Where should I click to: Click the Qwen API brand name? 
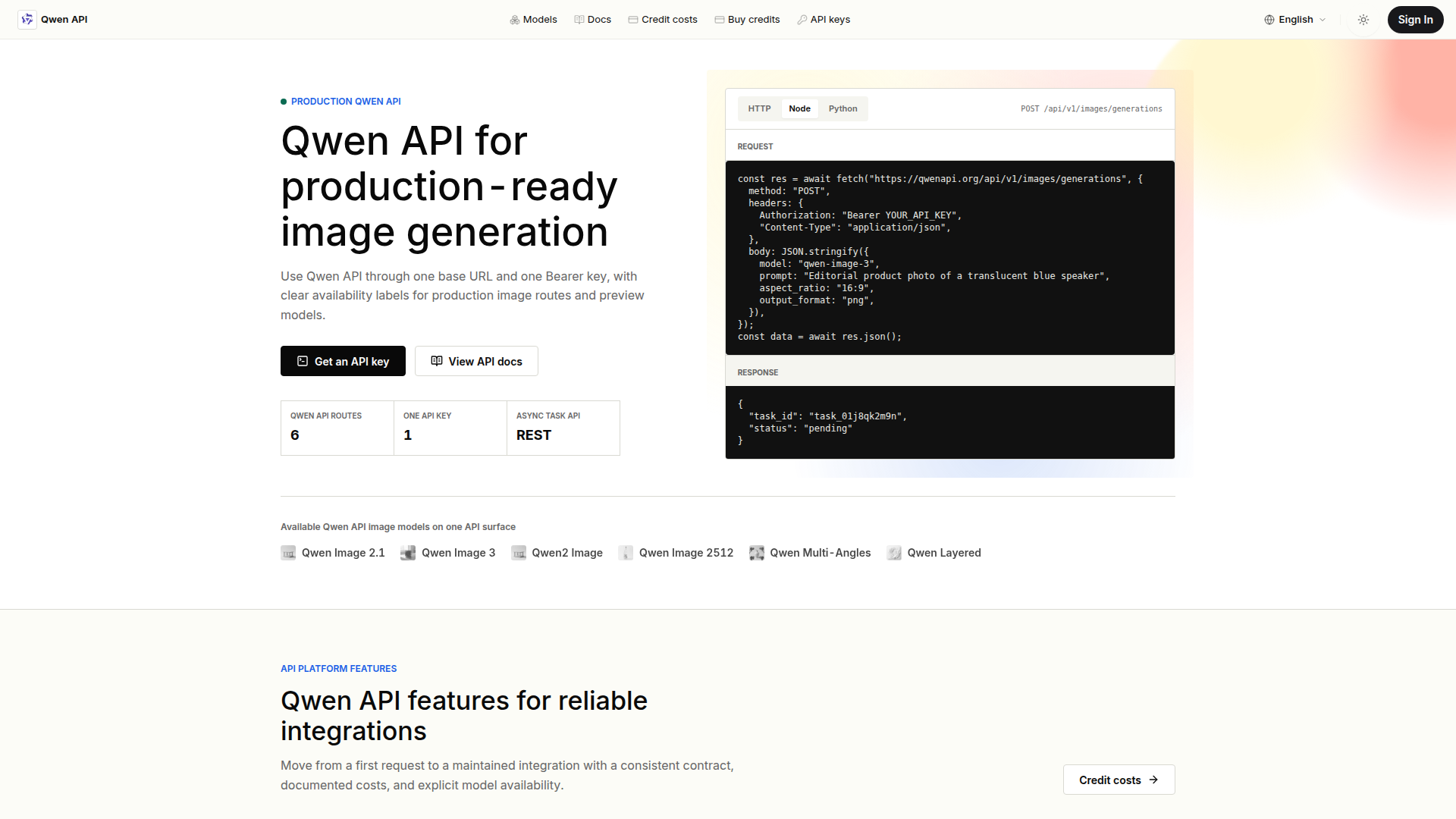(x=64, y=20)
